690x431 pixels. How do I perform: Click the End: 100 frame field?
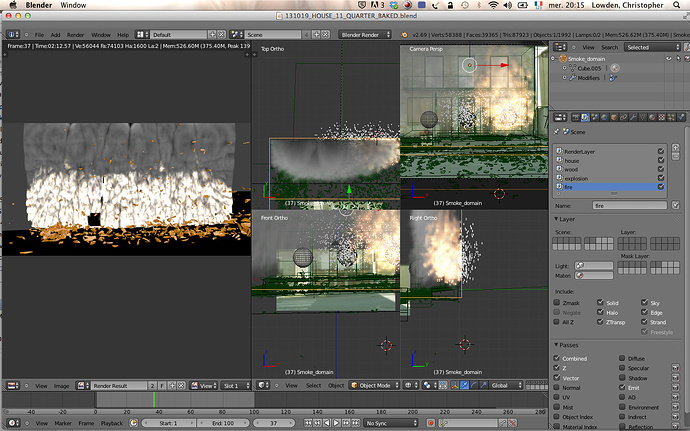(223, 423)
